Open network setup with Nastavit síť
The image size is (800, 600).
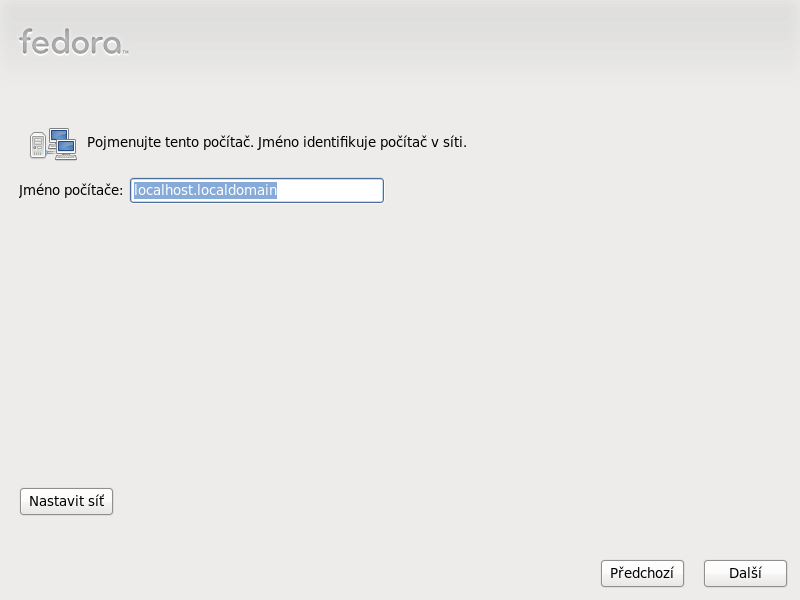coord(67,502)
